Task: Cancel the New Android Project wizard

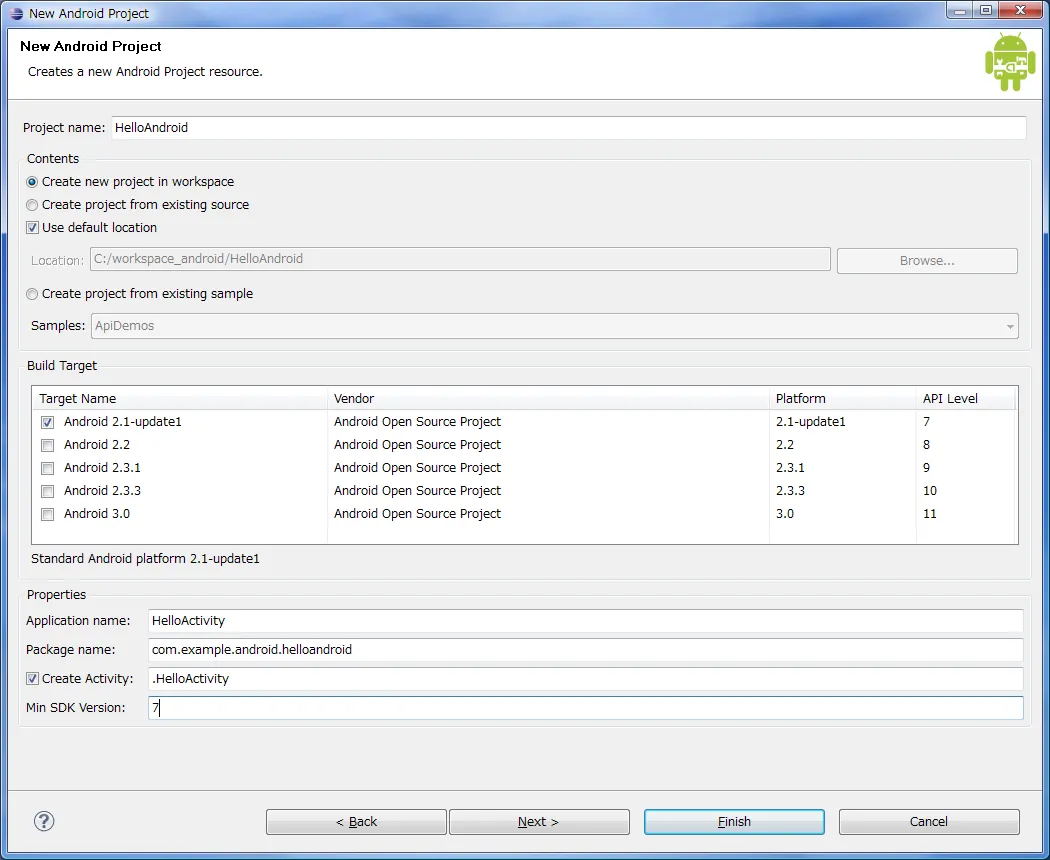Action: pyautogui.click(x=929, y=822)
